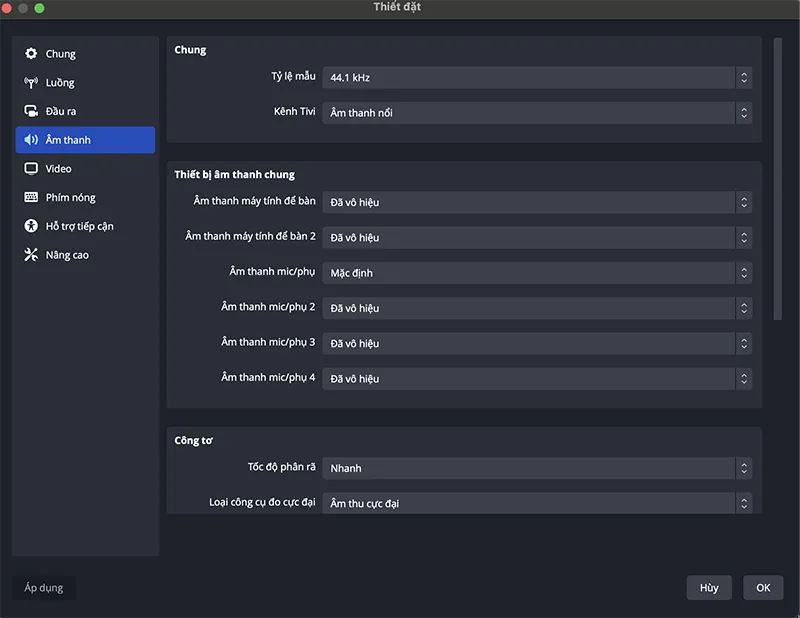Expand the Tốc độ phân rã dropdown

[536, 468]
